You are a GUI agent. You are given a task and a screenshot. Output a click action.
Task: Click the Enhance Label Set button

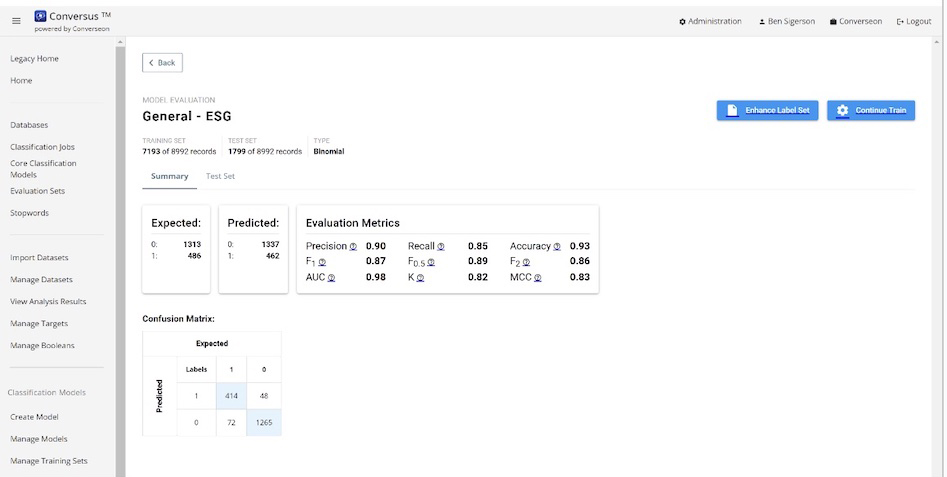tap(768, 110)
